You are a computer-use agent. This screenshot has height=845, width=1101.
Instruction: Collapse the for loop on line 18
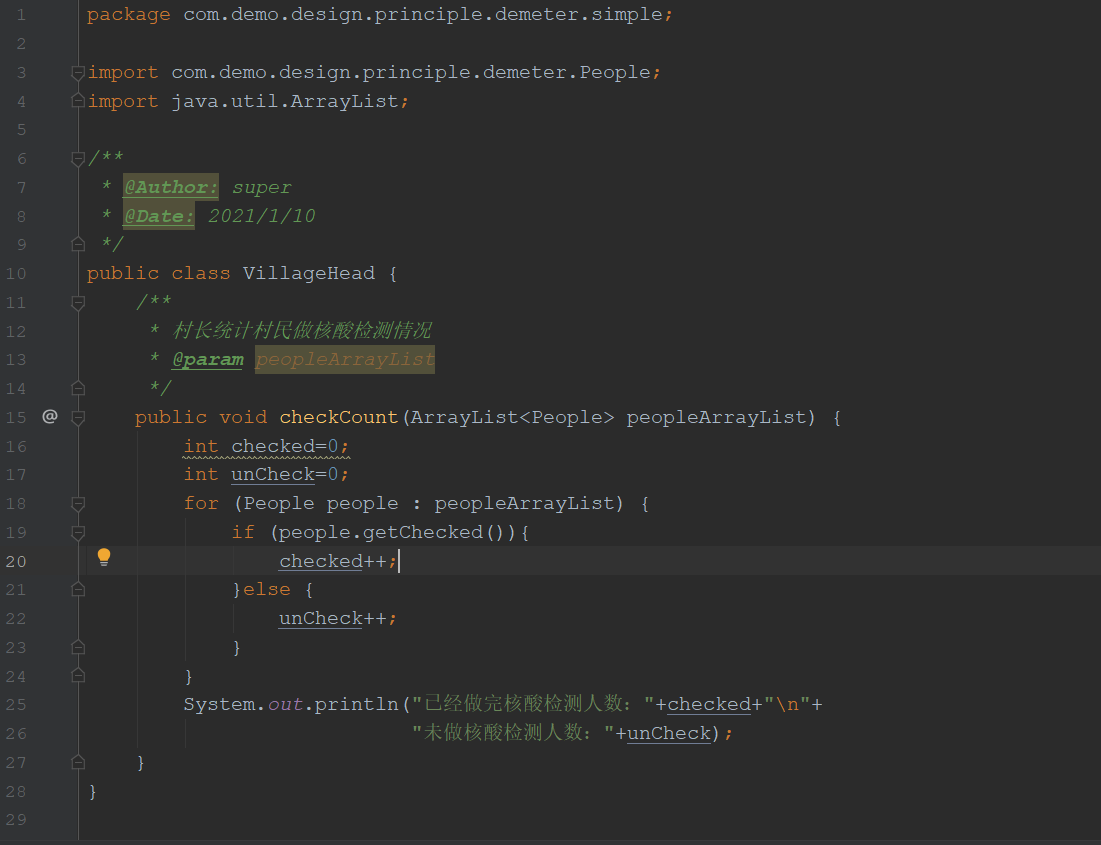point(78,503)
